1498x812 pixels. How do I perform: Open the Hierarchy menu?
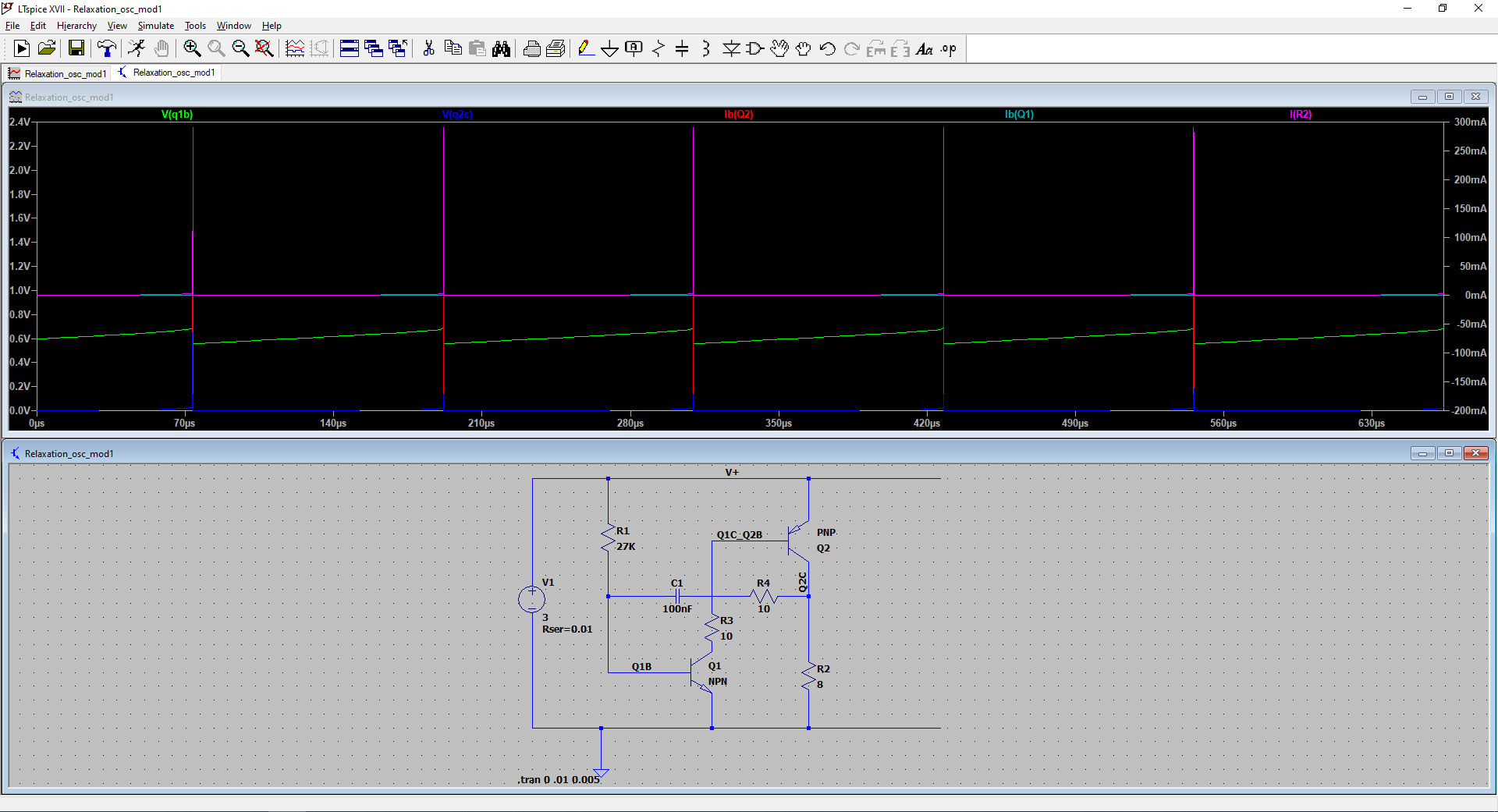(76, 26)
